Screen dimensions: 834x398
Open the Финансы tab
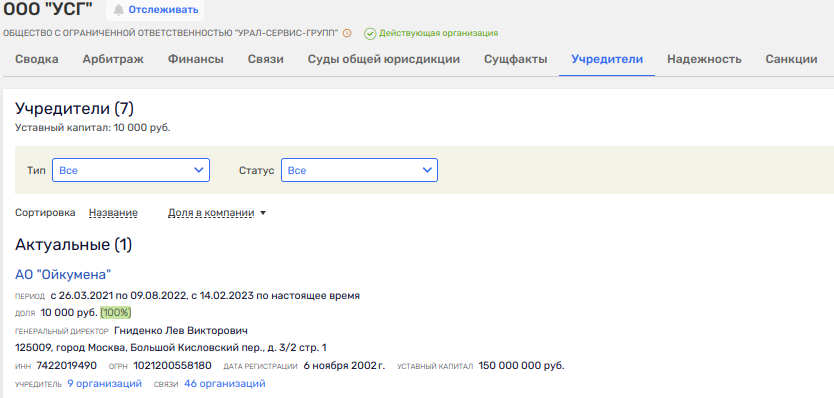[196, 59]
